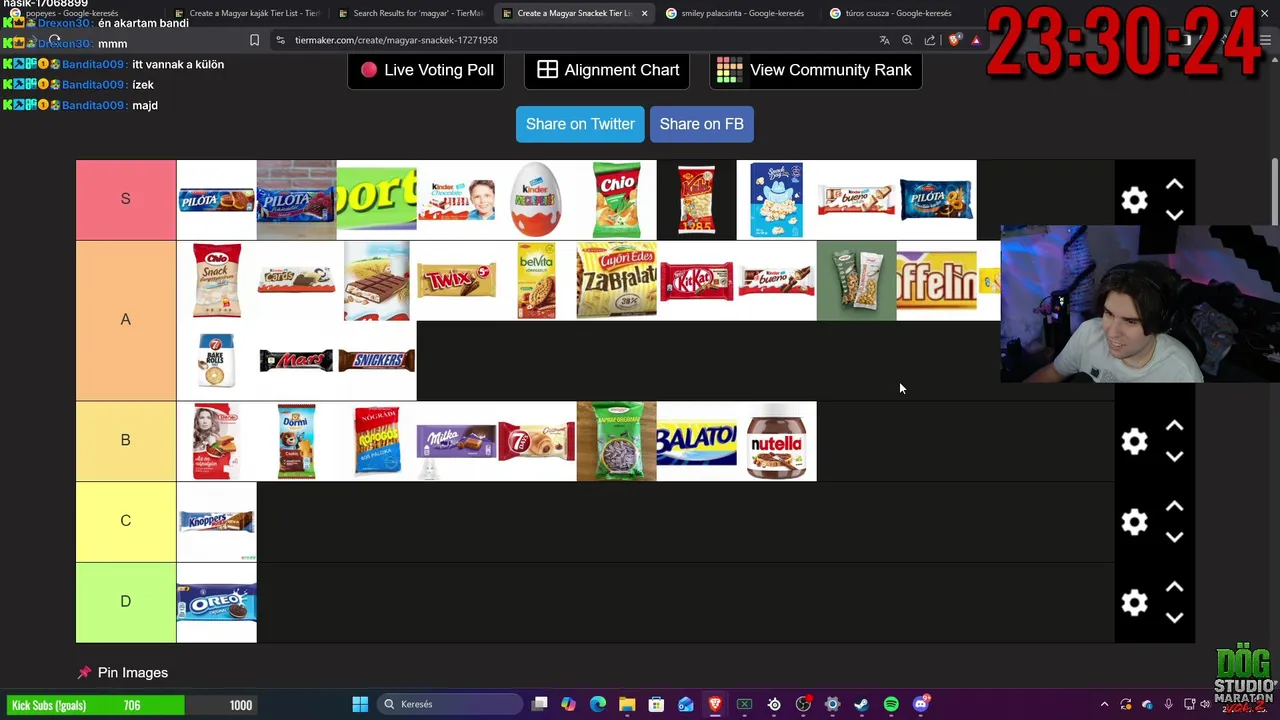Select the Milka chocolate image
Image resolution: width=1280 pixels, height=720 pixels.
(457, 441)
